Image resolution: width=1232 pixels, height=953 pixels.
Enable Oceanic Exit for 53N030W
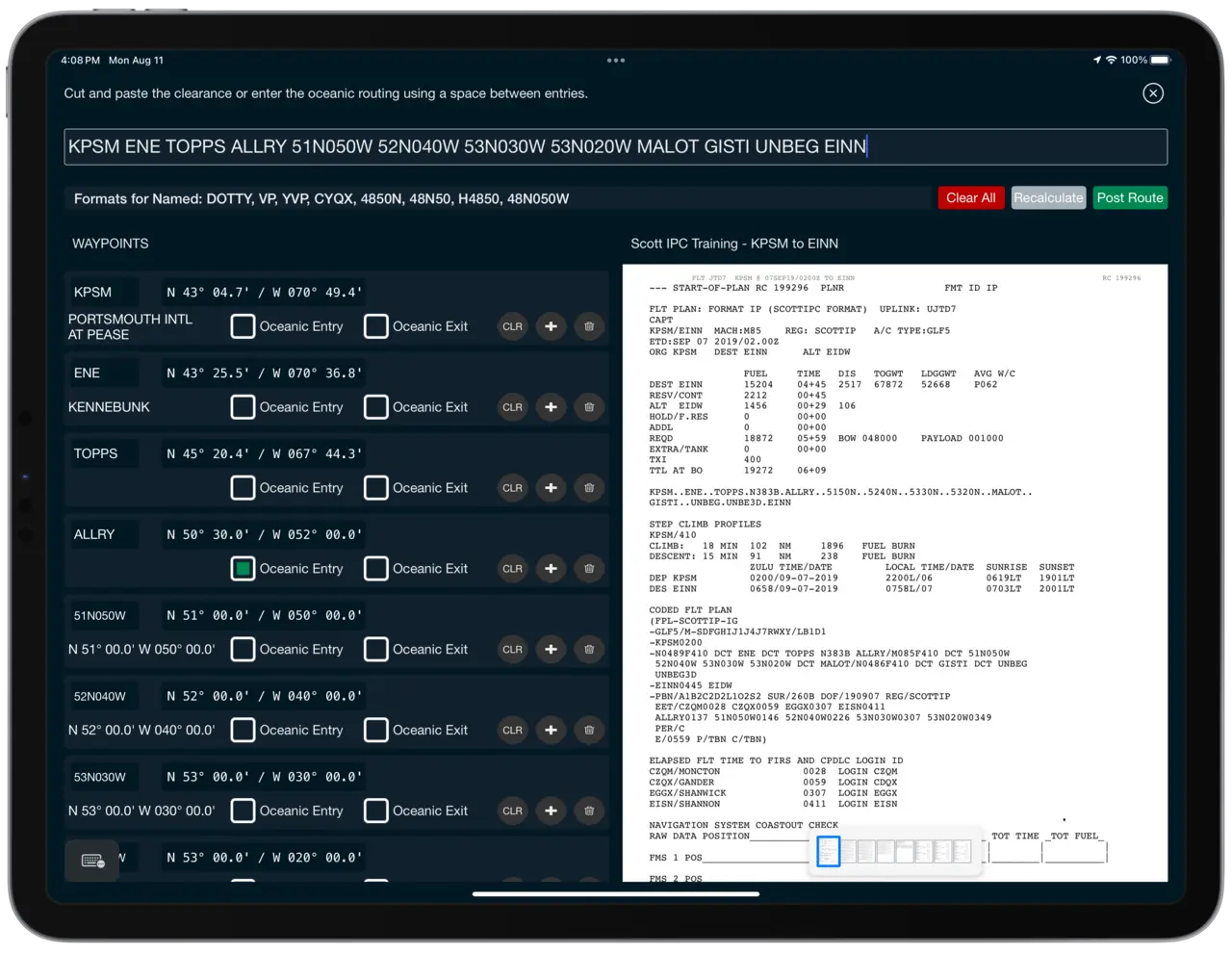click(x=375, y=811)
